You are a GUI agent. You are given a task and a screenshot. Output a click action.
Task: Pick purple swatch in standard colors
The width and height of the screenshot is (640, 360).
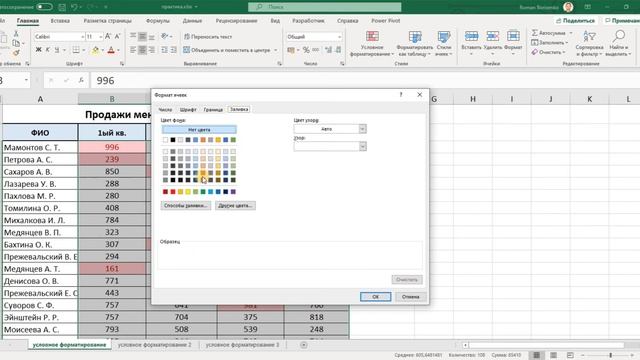[233, 191]
